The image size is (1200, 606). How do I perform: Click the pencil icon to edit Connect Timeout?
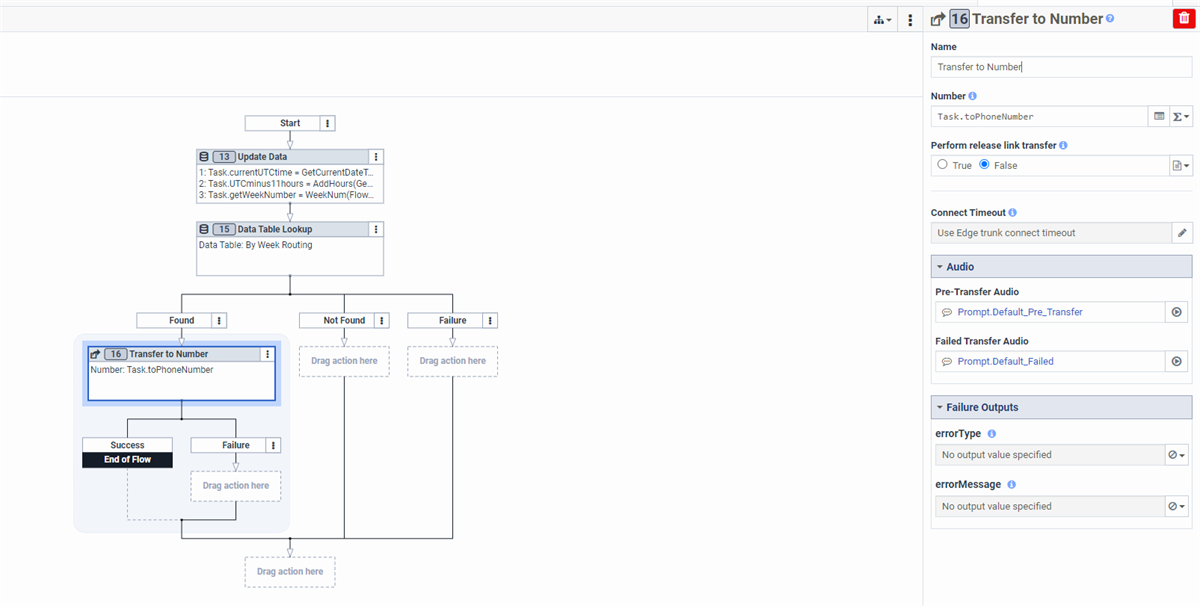click(x=1181, y=232)
